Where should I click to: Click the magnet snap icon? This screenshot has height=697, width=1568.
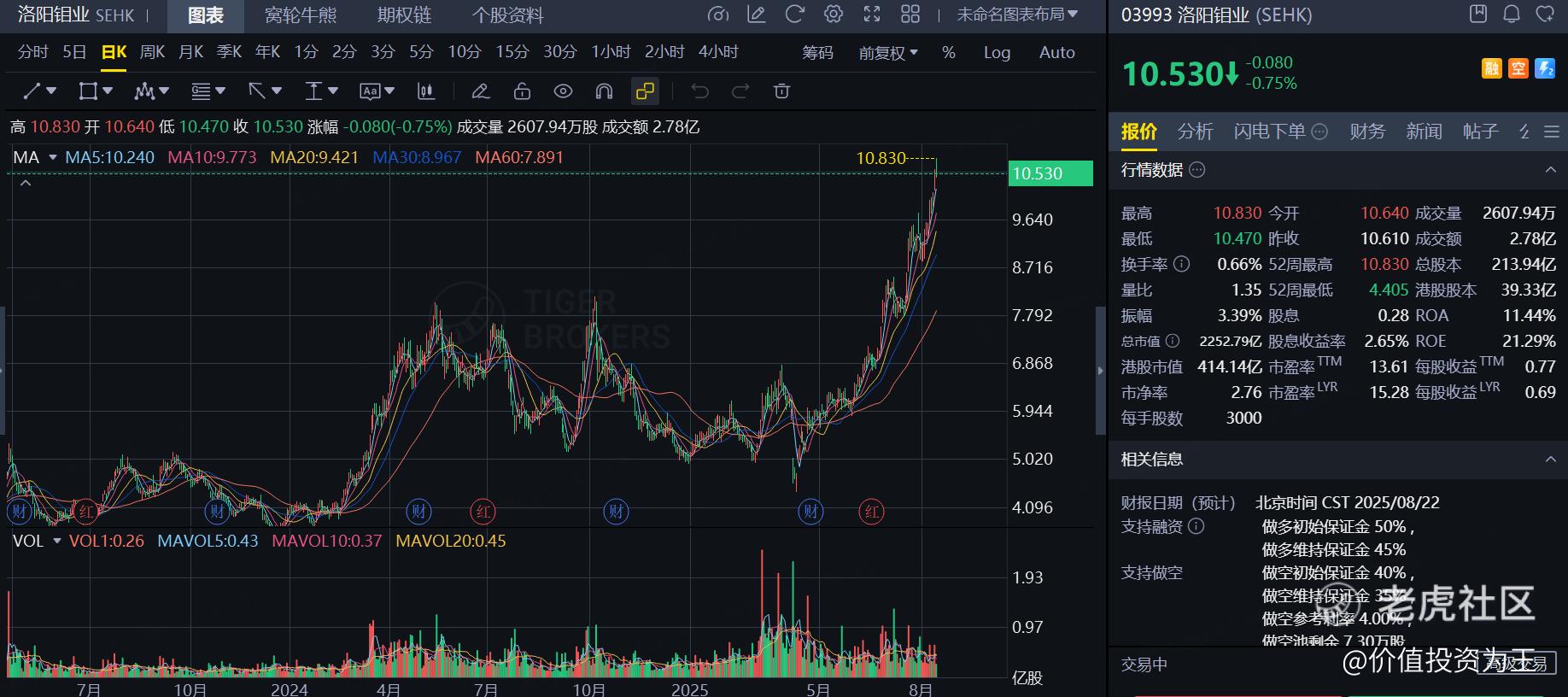click(x=604, y=91)
